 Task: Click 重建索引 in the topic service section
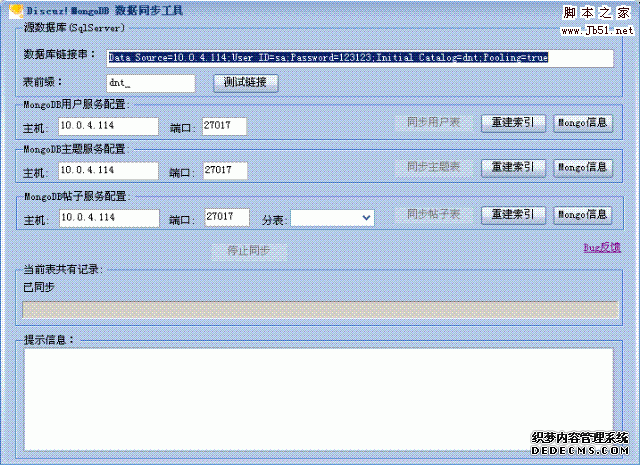coord(513,168)
